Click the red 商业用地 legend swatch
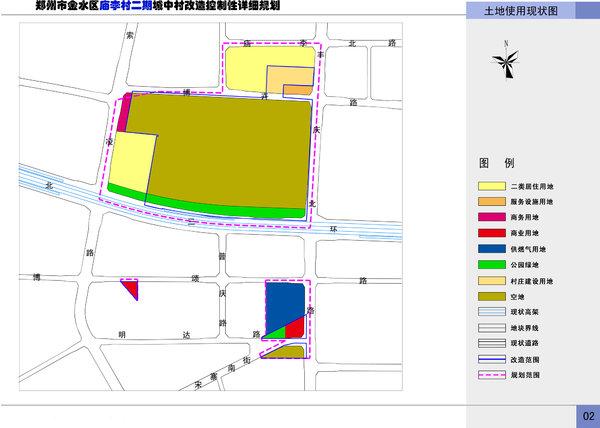Screen dimensions: 600x428 [x=492, y=233]
